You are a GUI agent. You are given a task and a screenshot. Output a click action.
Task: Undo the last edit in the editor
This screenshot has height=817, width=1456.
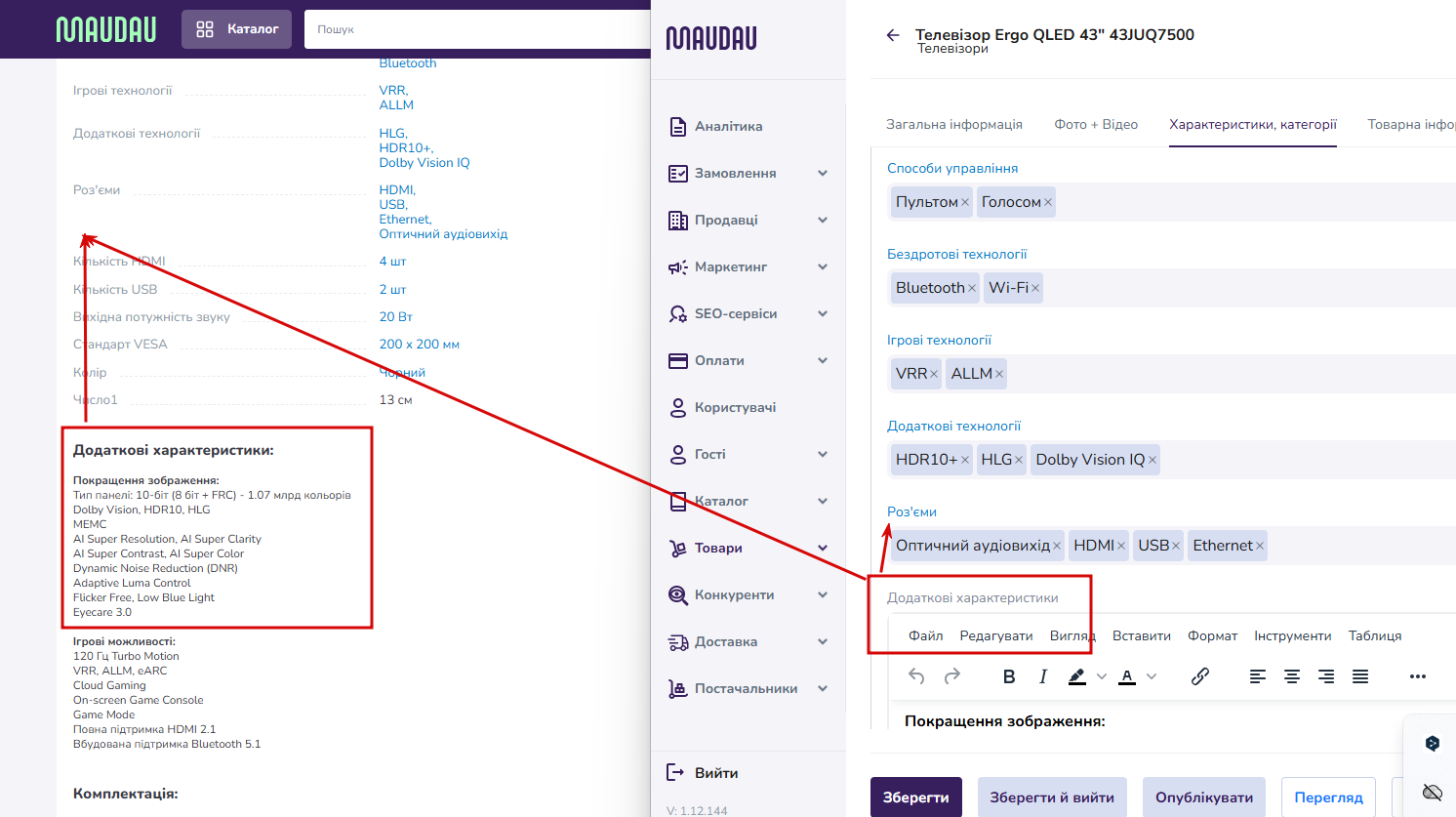click(916, 675)
